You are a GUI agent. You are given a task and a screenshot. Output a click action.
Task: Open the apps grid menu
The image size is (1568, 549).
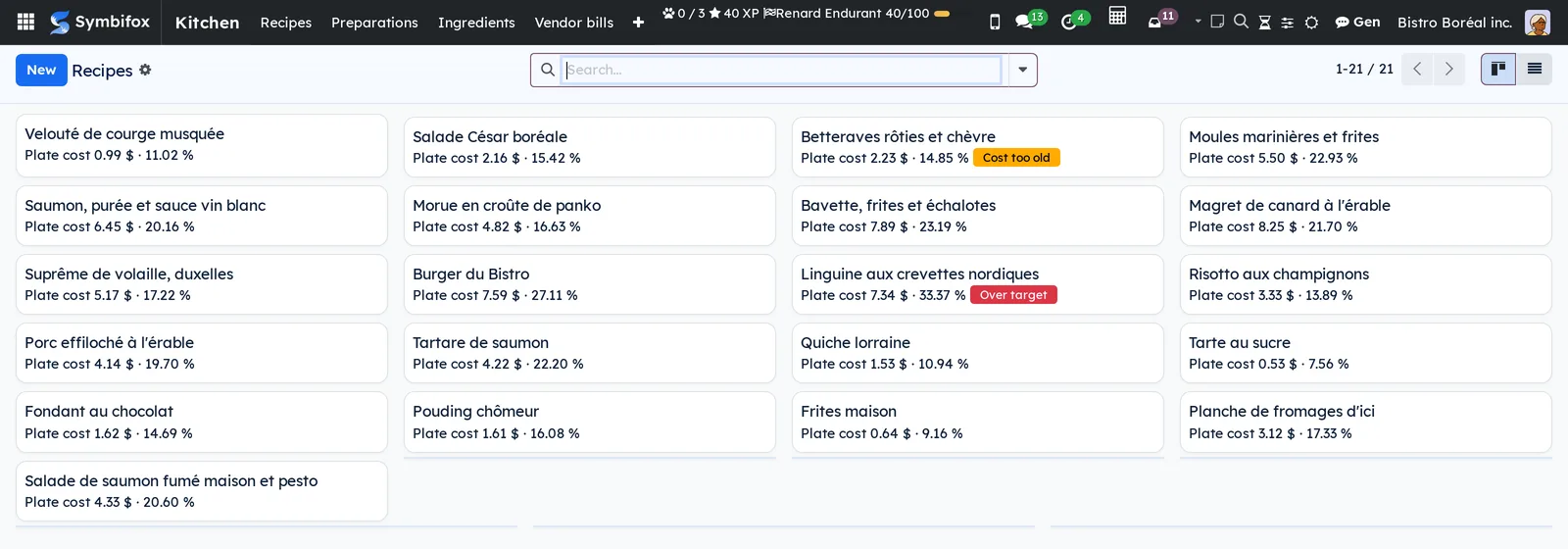[x=26, y=22]
